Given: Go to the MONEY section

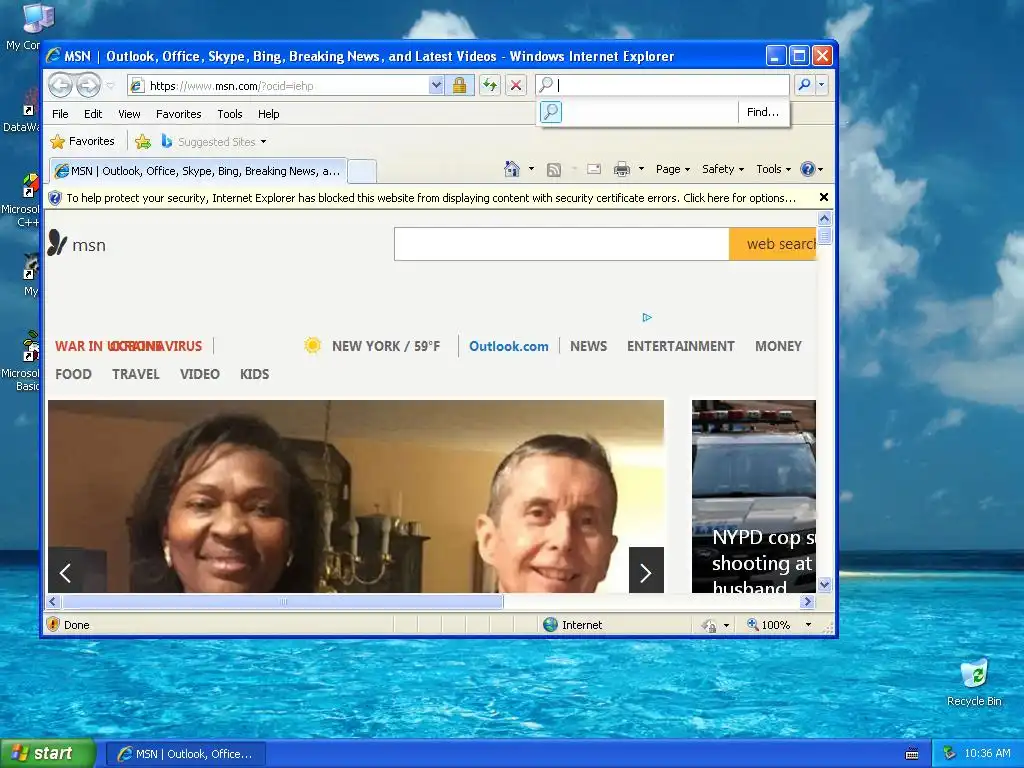Looking at the screenshot, I should tap(778, 346).
